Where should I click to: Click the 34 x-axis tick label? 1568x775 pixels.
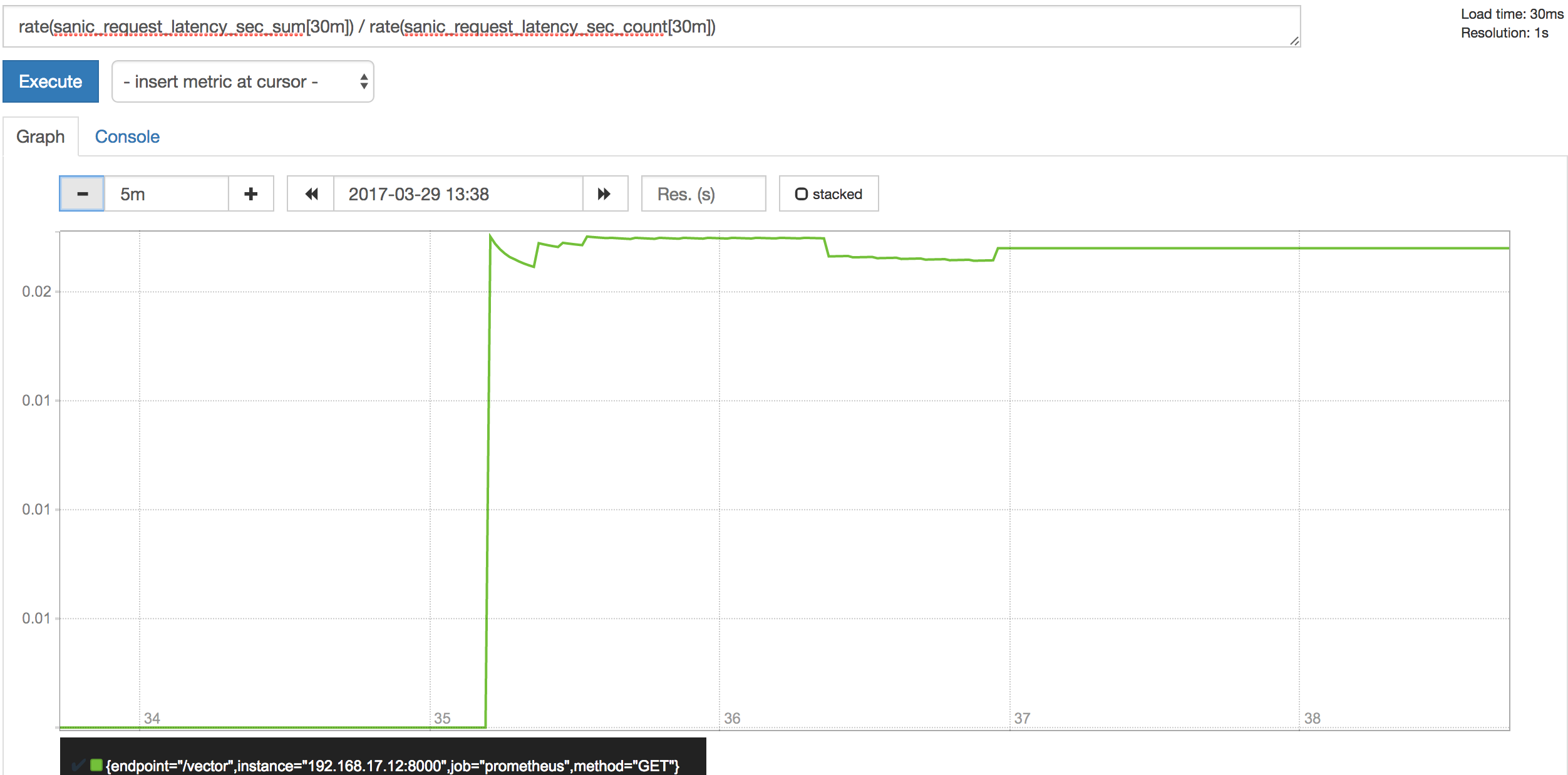tap(152, 718)
